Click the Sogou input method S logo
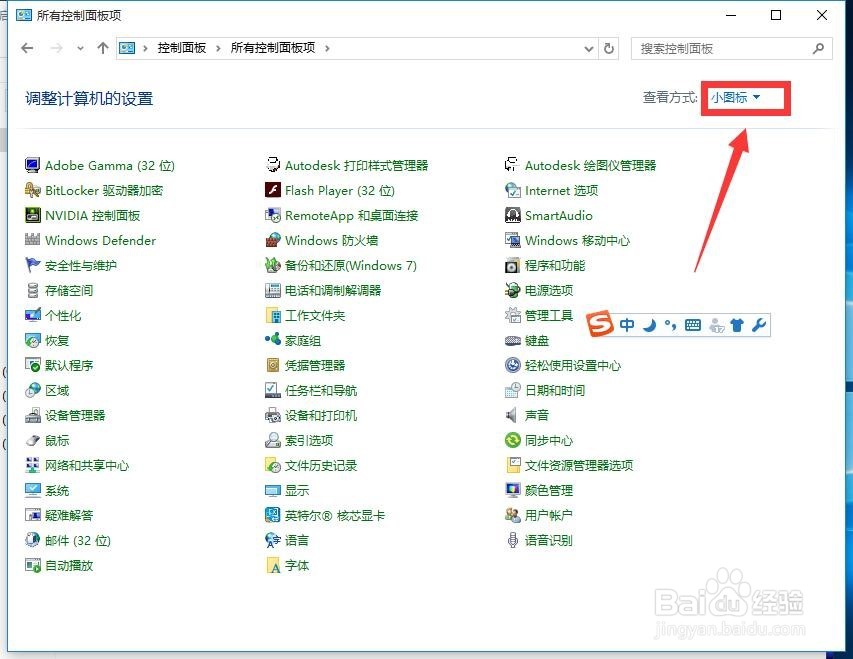The width and height of the screenshot is (853, 659). coord(599,324)
